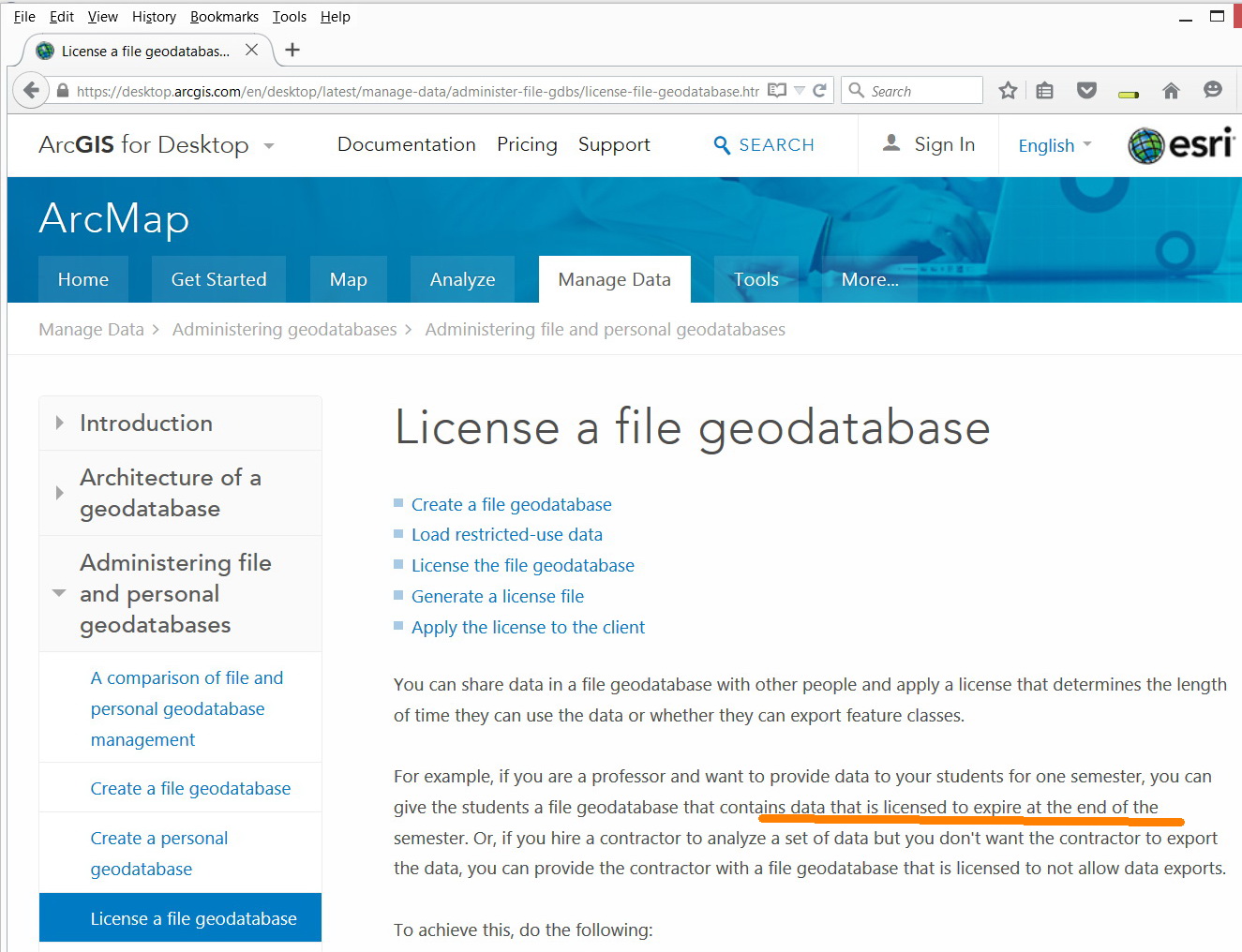Bookmark this page with the star icon
This screenshot has width=1242, height=952.
tap(1008, 90)
